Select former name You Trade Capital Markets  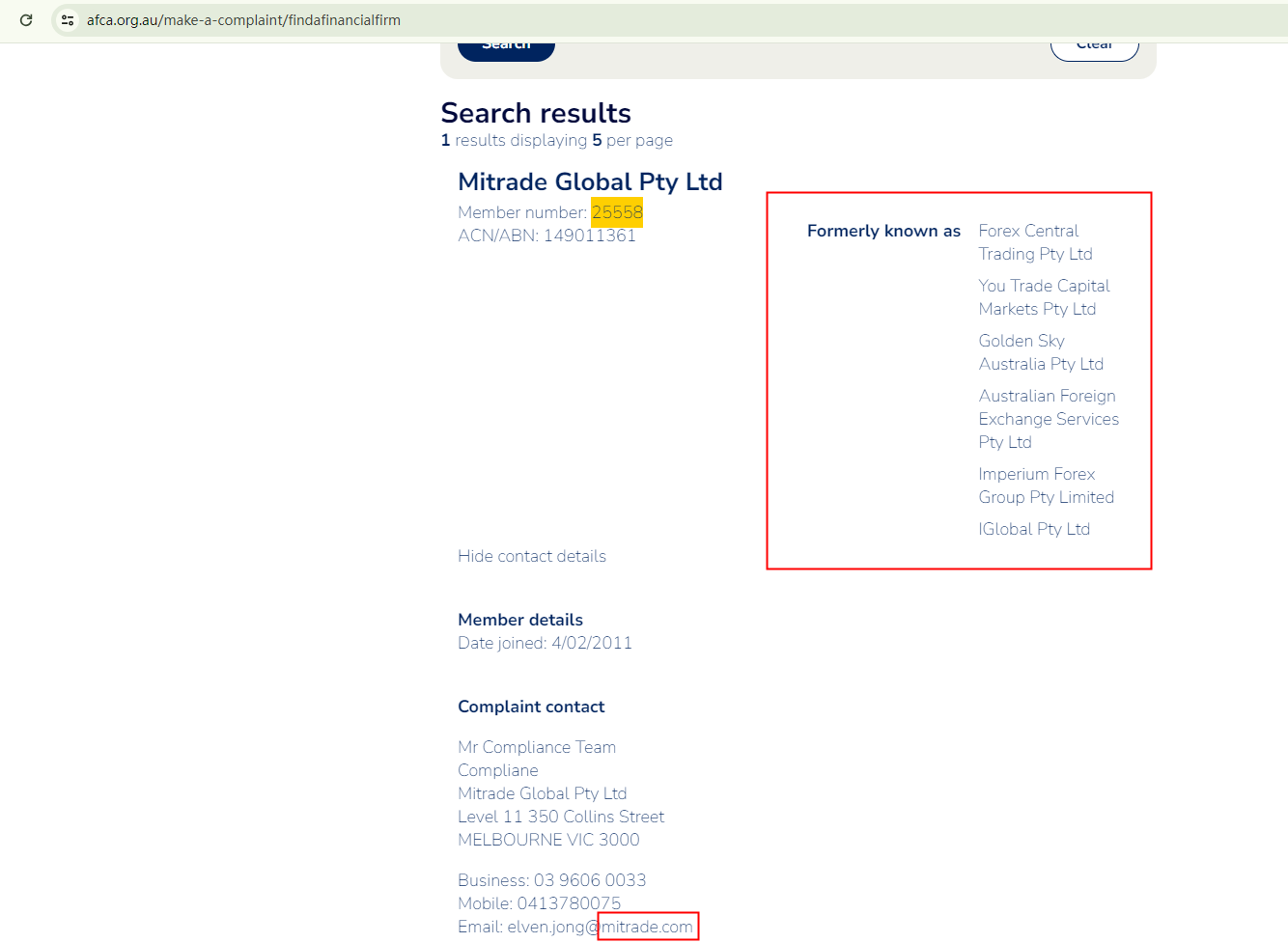(1043, 297)
